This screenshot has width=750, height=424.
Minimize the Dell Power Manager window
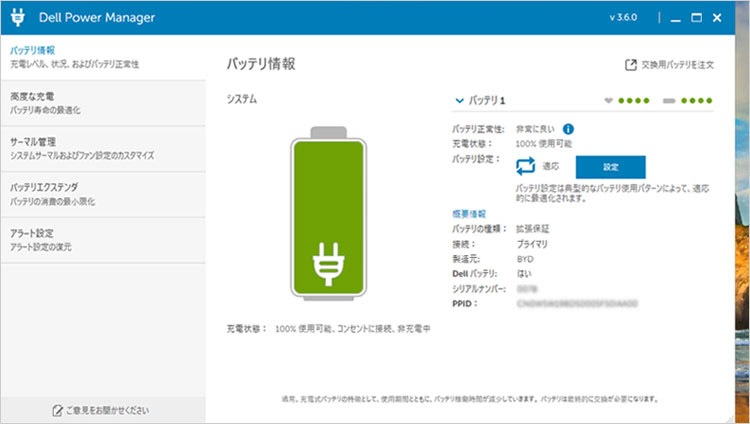(675, 18)
